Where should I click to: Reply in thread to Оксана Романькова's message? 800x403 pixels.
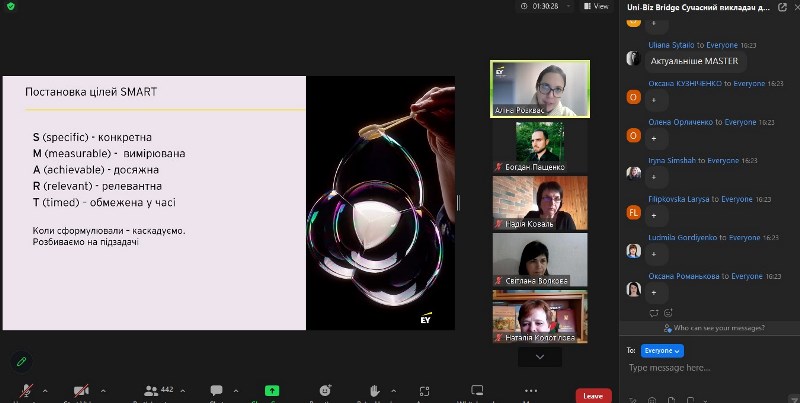(654, 313)
